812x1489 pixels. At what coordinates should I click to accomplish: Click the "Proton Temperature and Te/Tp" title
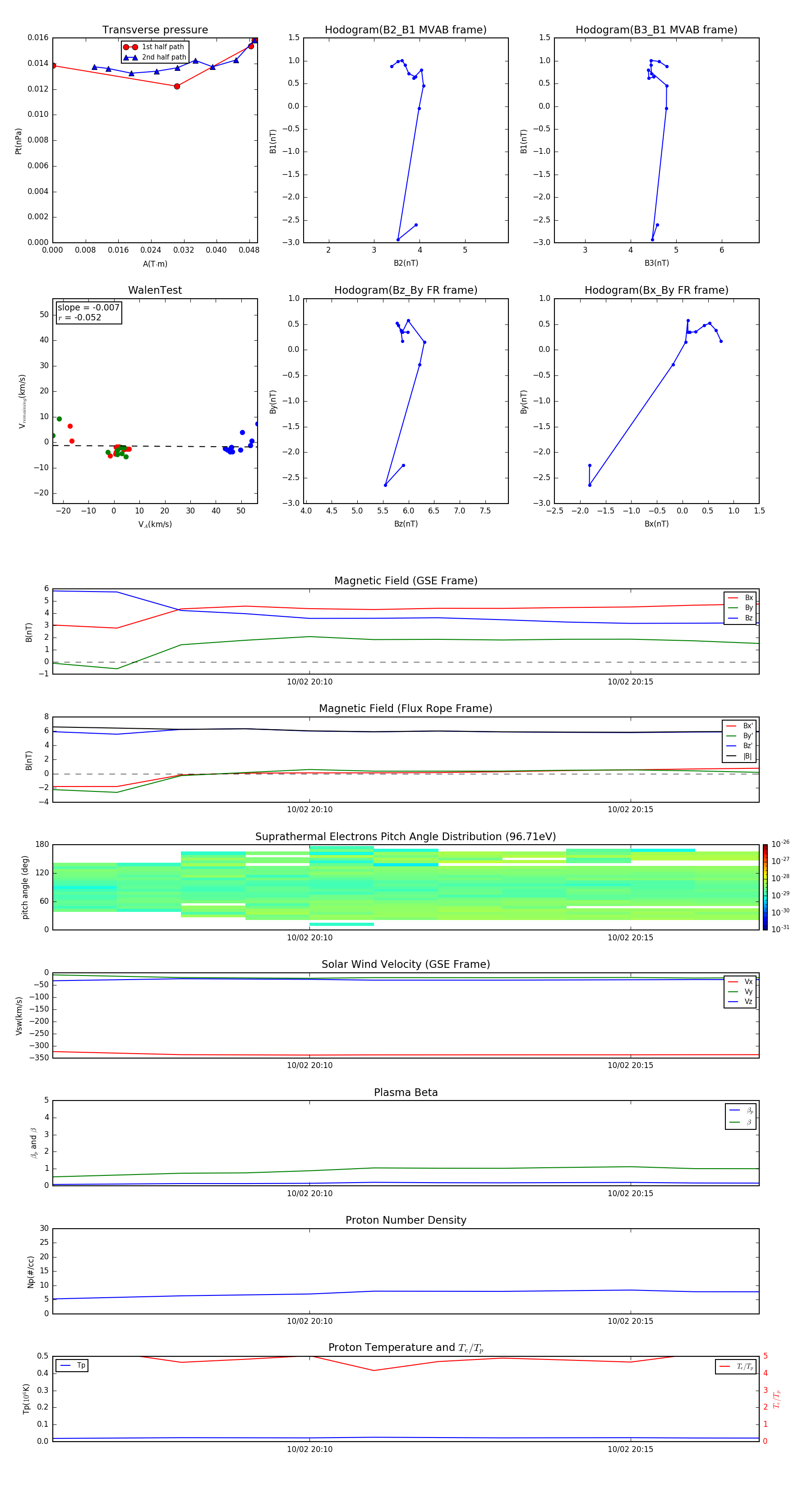tap(406, 1348)
